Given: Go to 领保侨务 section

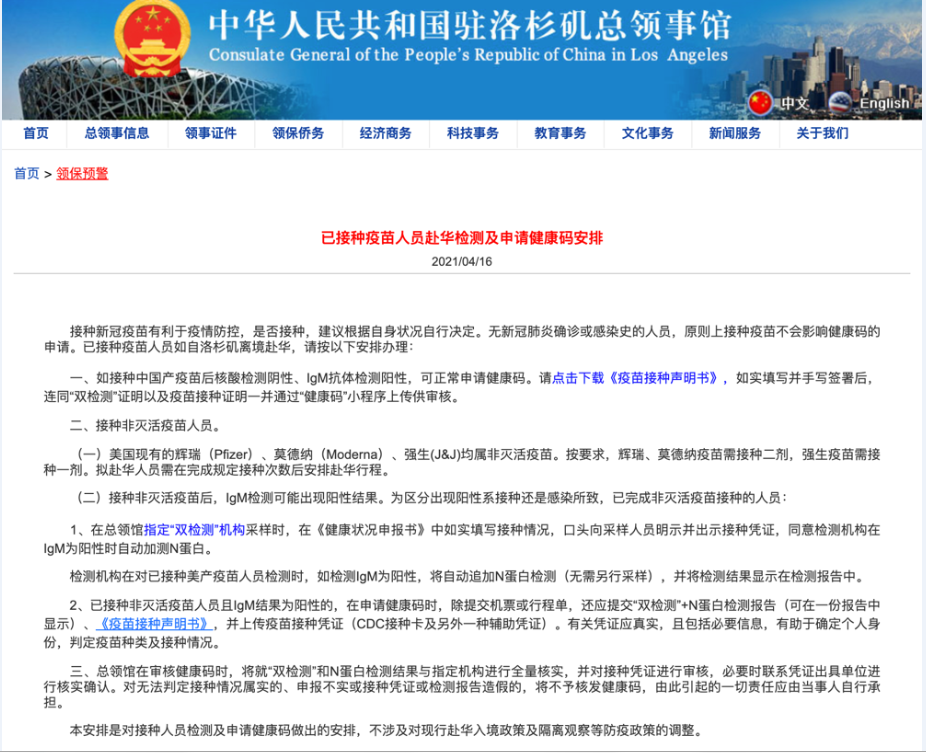Looking at the screenshot, I should (298, 133).
